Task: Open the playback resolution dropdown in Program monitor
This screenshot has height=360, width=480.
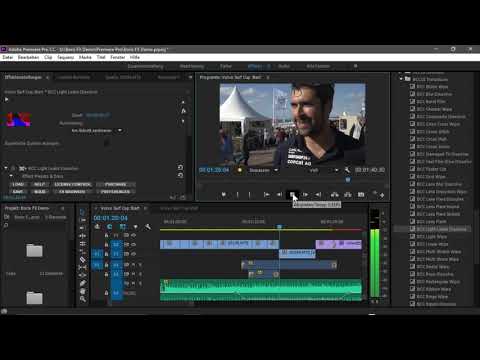Action: tap(324, 170)
